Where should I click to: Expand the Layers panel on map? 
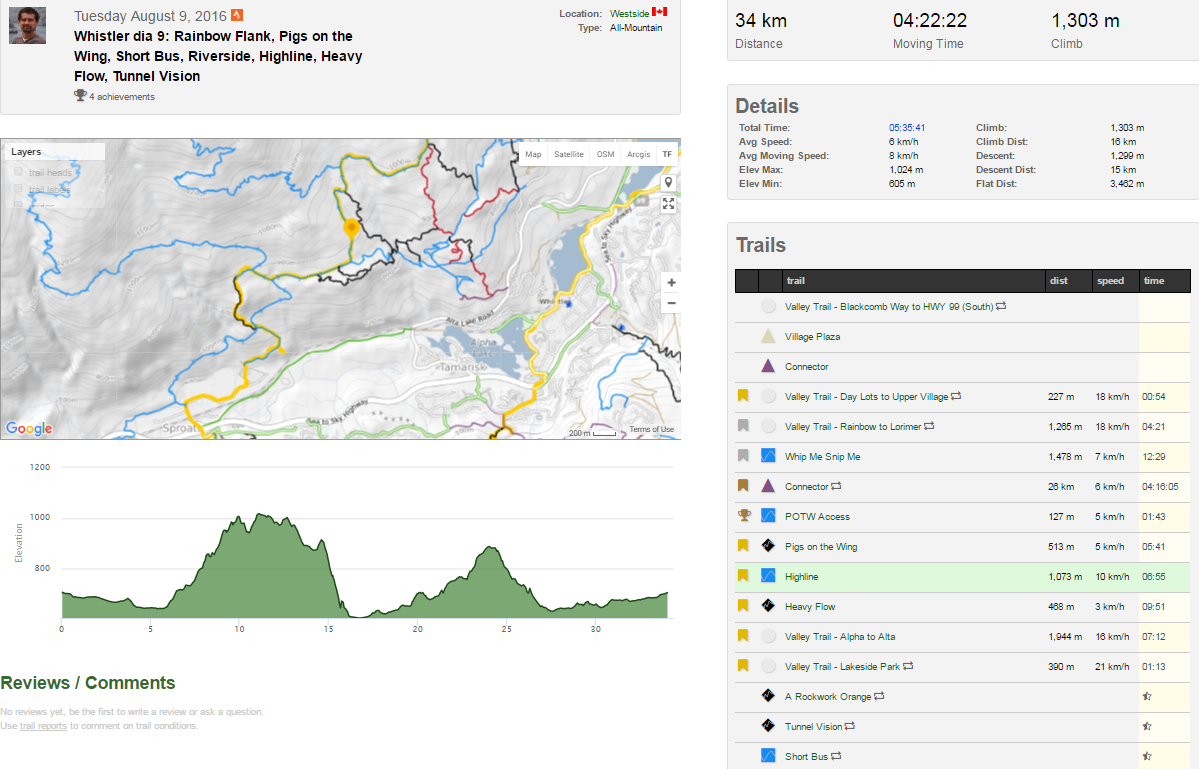(27, 152)
